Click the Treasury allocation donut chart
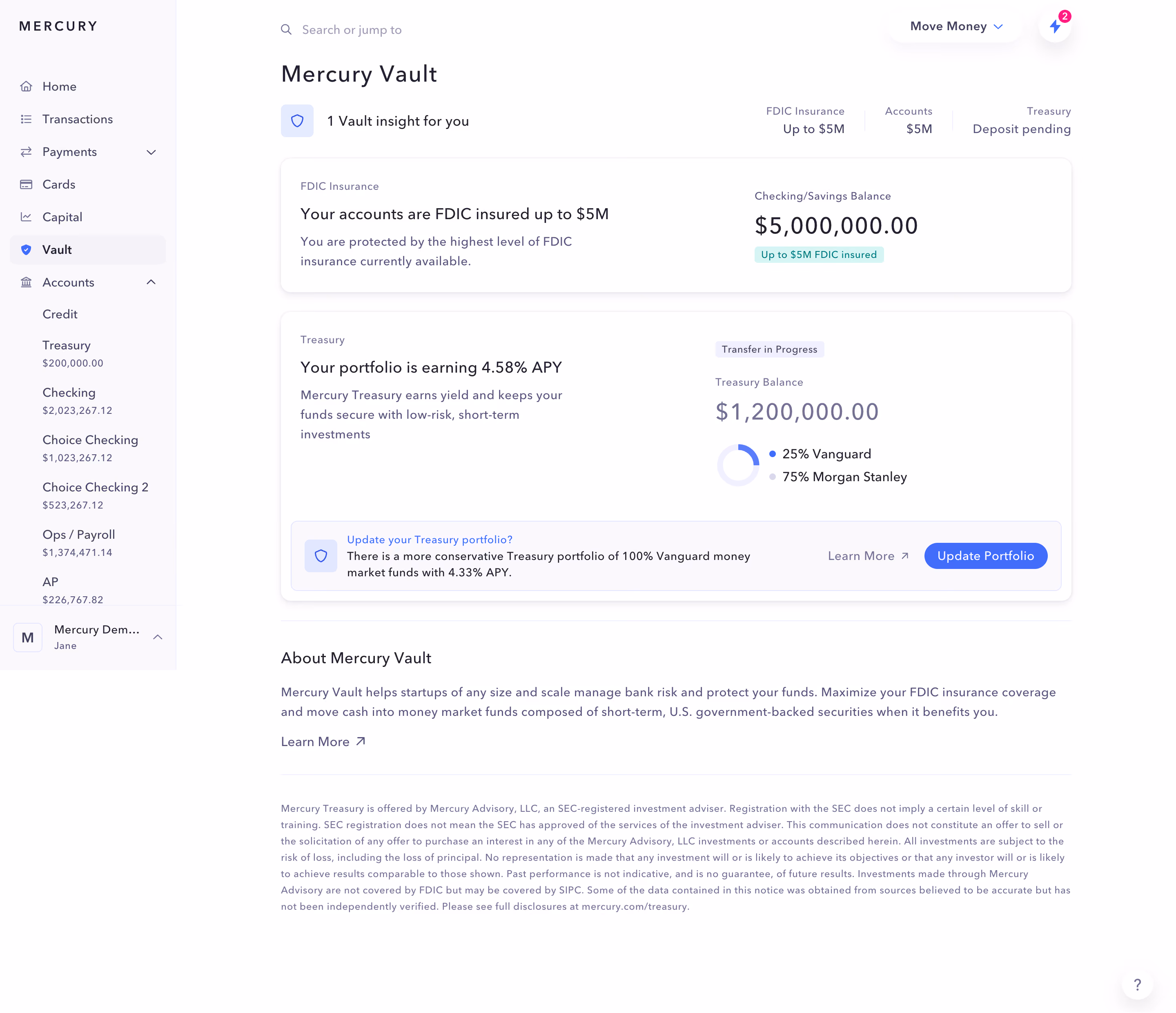 pyautogui.click(x=738, y=465)
